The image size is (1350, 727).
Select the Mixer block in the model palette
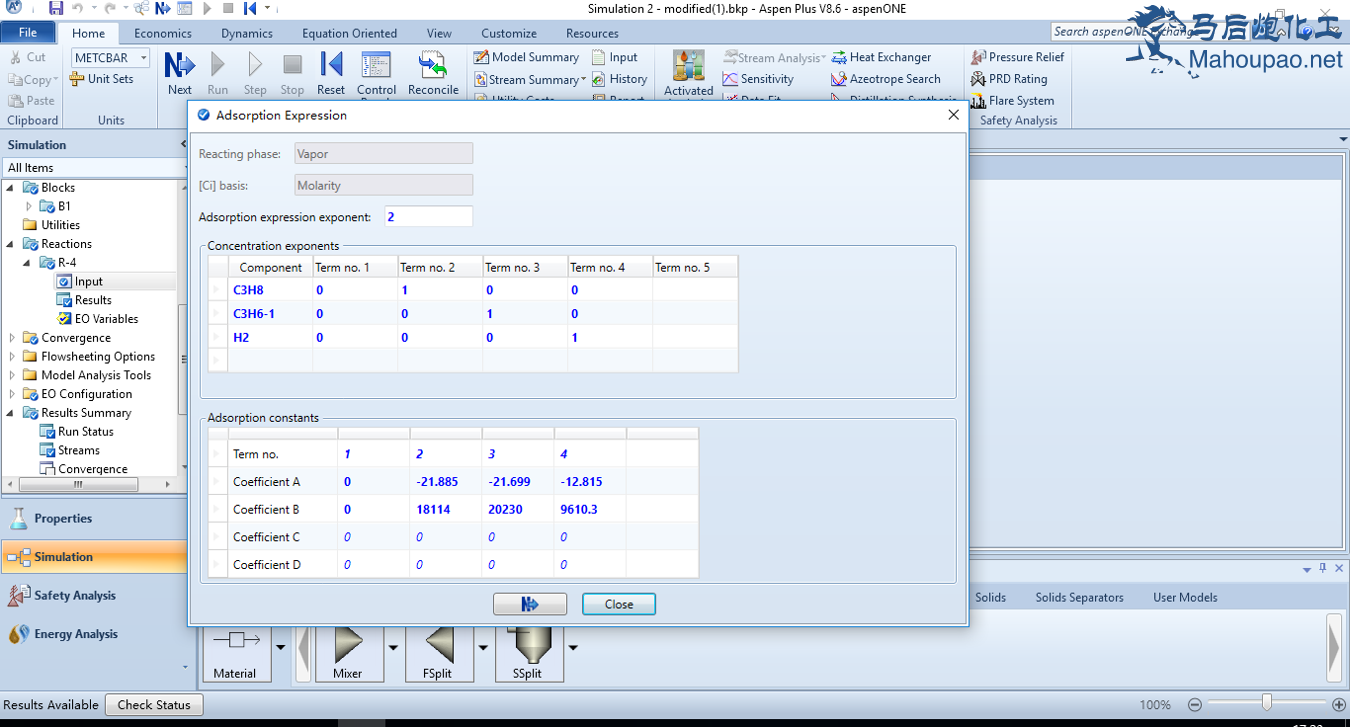[x=347, y=653]
